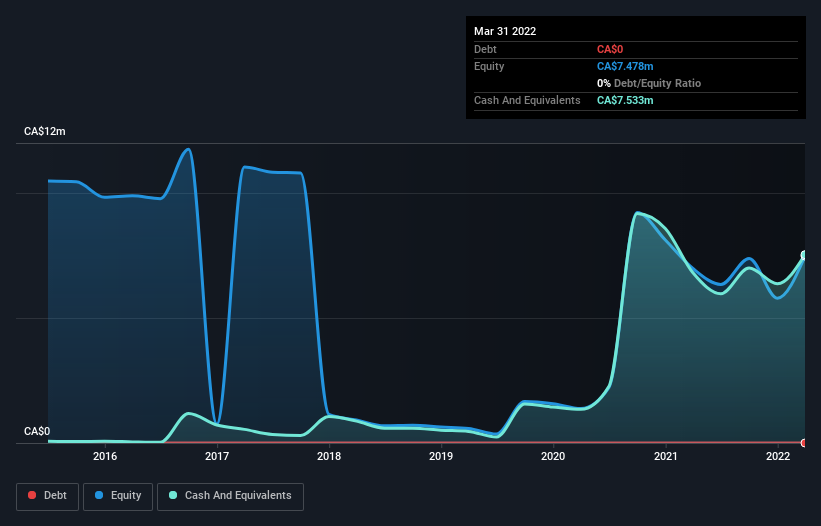
Task: Select the 2018 x-axis label
Action: point(329,456)
